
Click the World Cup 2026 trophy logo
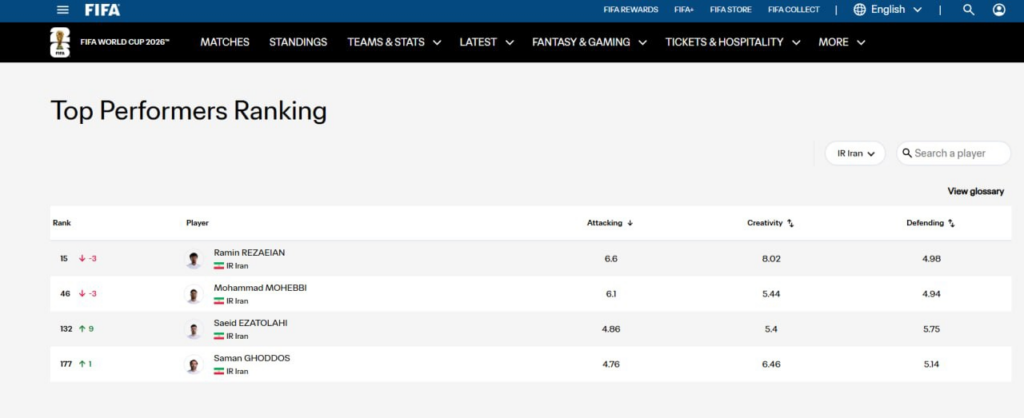click(60, 42)
